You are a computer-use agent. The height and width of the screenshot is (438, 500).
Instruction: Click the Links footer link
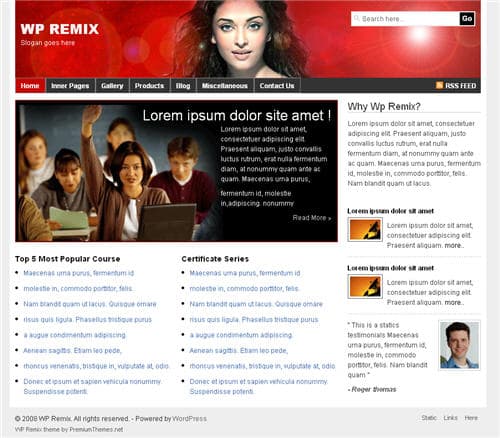(450, 418)
